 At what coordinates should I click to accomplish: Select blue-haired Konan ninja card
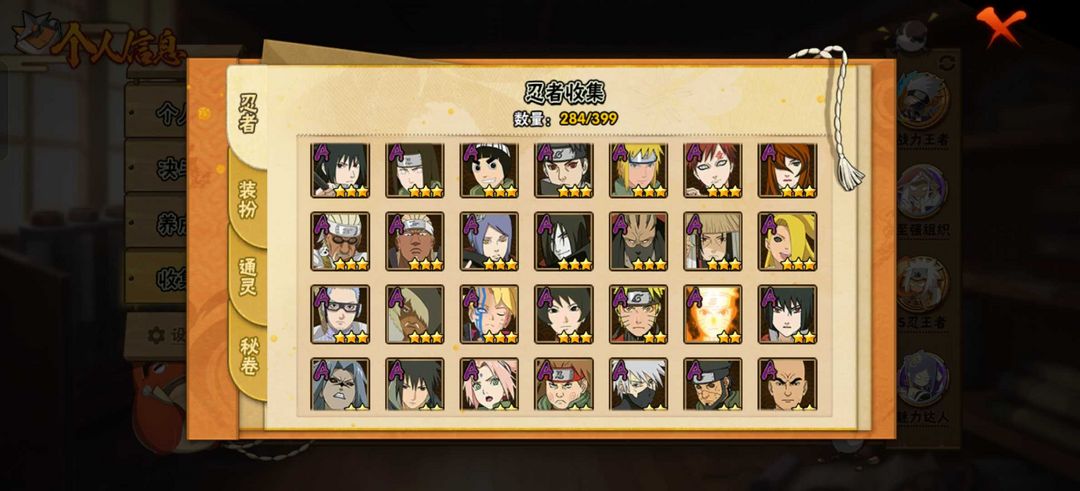click(489, 241)
